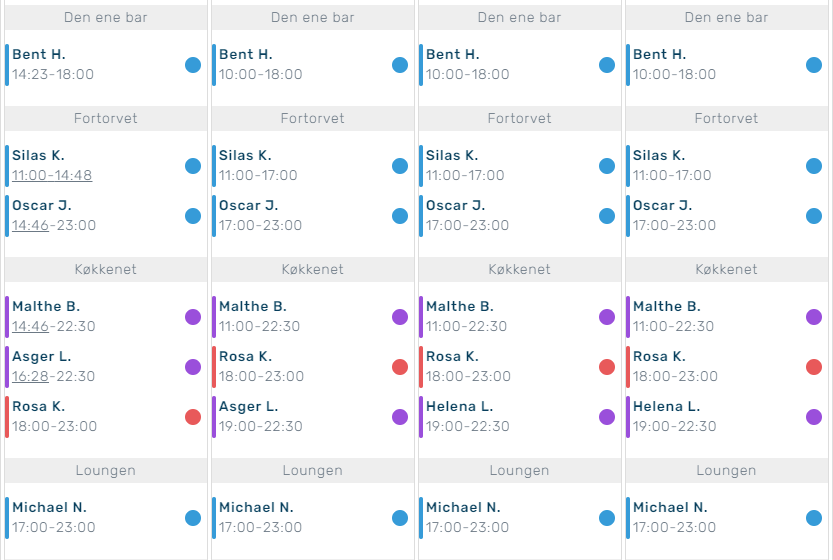833x560 pixels.
Task: Click Den ene bar header in third column
Action: click(519, 17)
